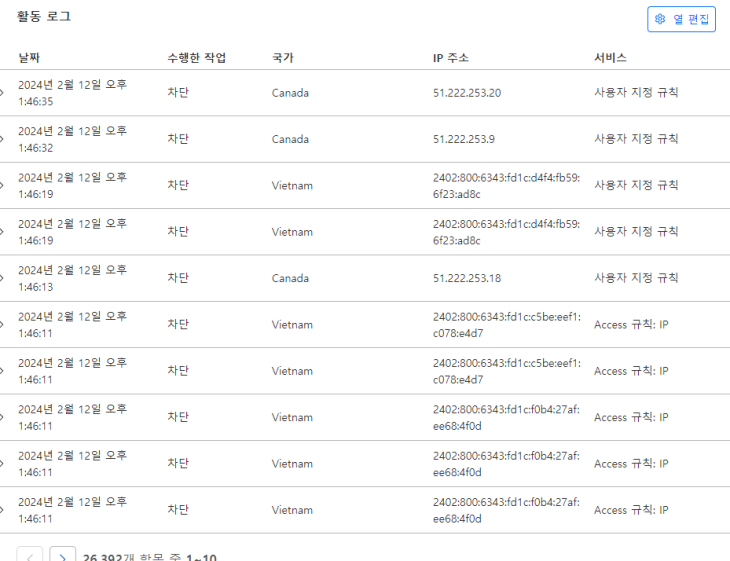
Task: Expand the first 1:46:19 Vietnam row
Action: pos(3,186)
